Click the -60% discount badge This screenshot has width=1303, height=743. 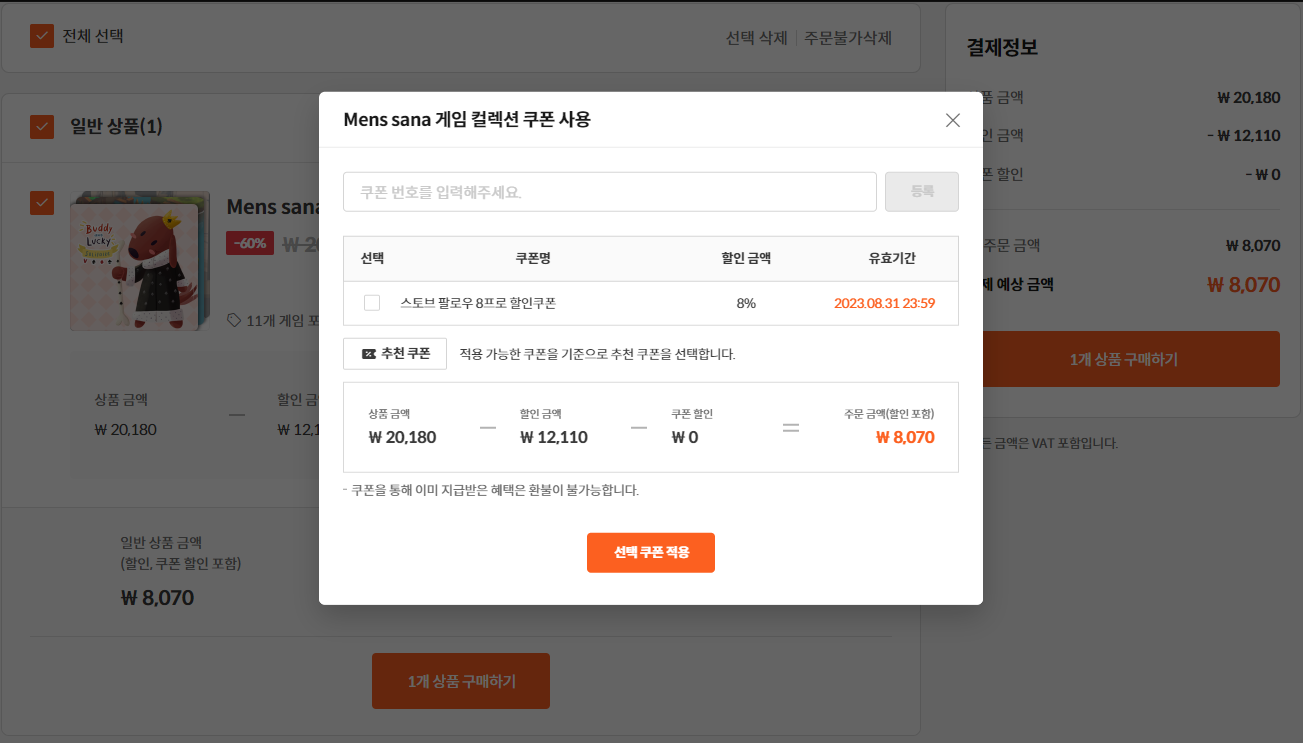coord(249,243)
